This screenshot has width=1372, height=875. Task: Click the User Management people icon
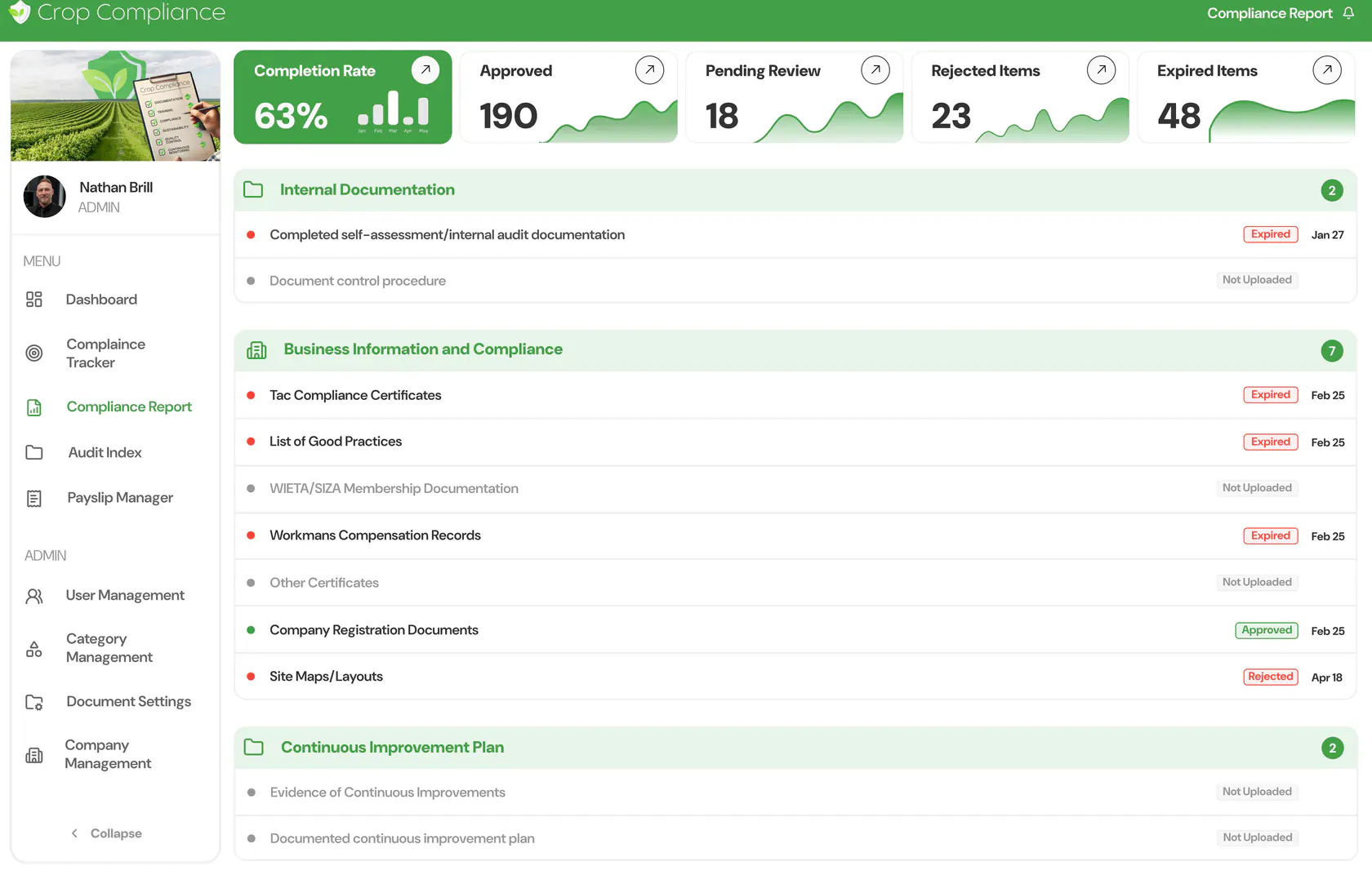tap(34, 596)
